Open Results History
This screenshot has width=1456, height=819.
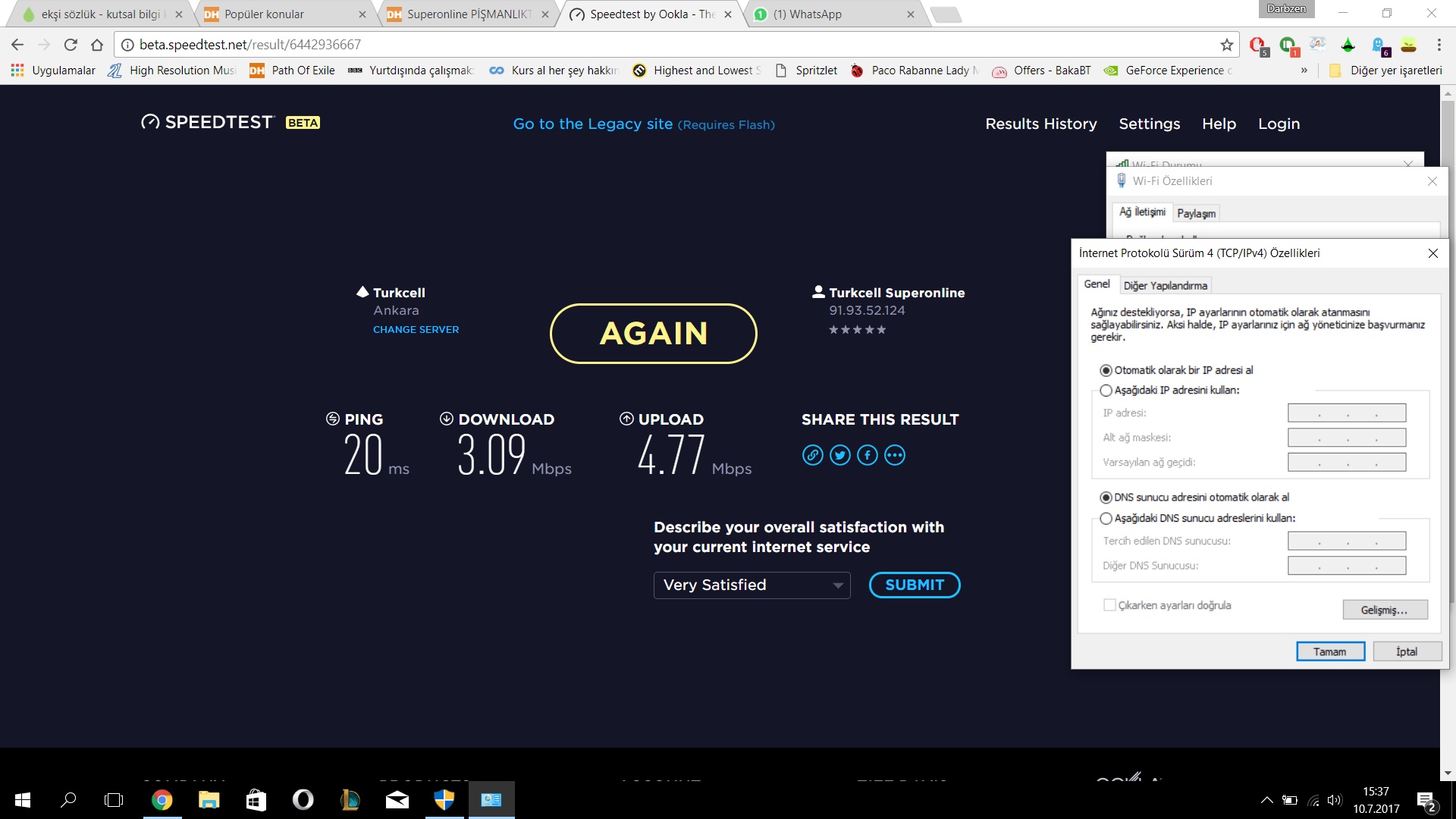click(1040, 124)
